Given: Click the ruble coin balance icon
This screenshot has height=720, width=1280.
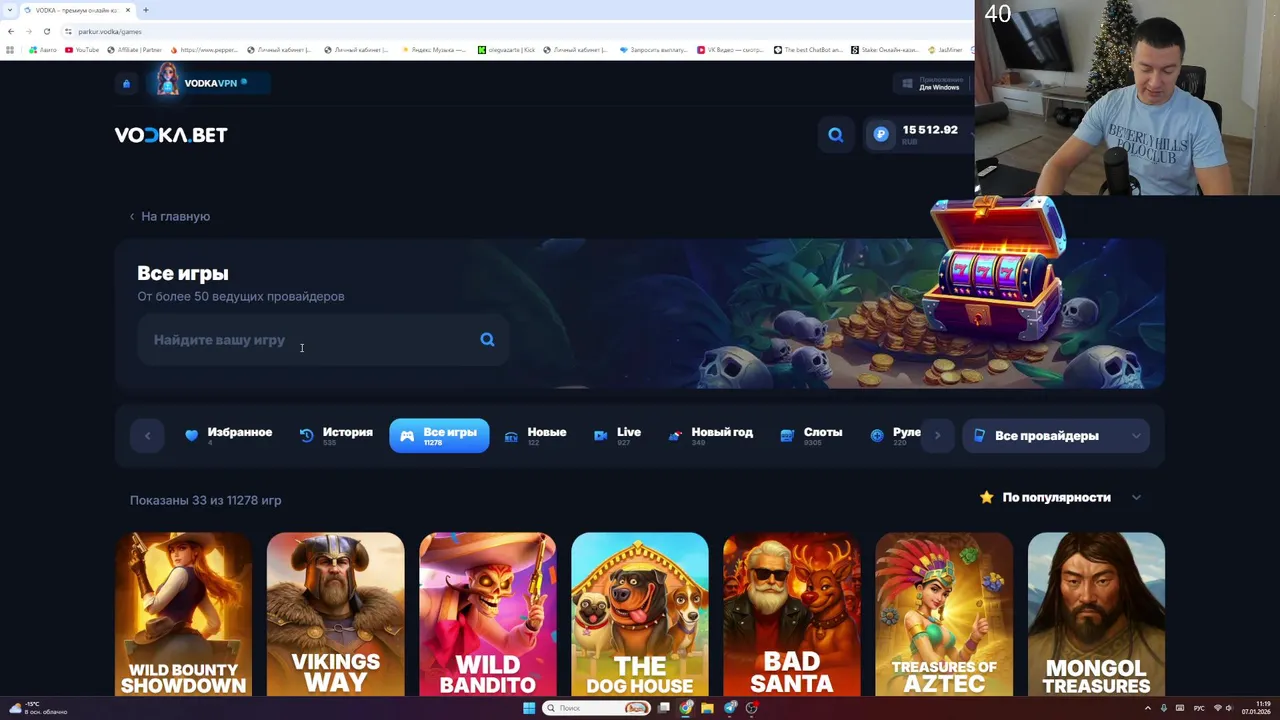Looking at the screenshot, I should tap(881, 134).
